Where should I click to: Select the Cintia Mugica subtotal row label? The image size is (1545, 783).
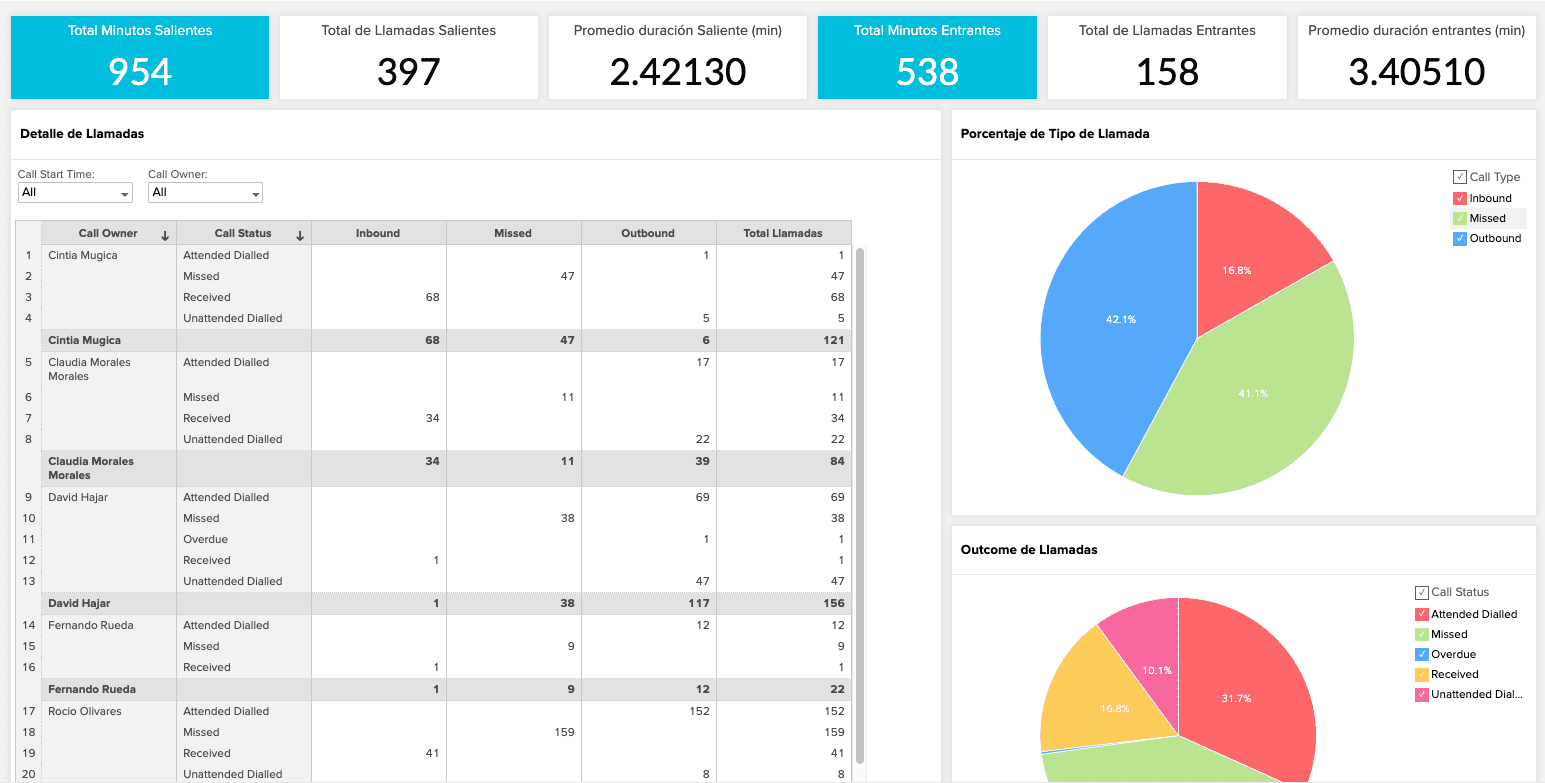(x=83, y=340)
